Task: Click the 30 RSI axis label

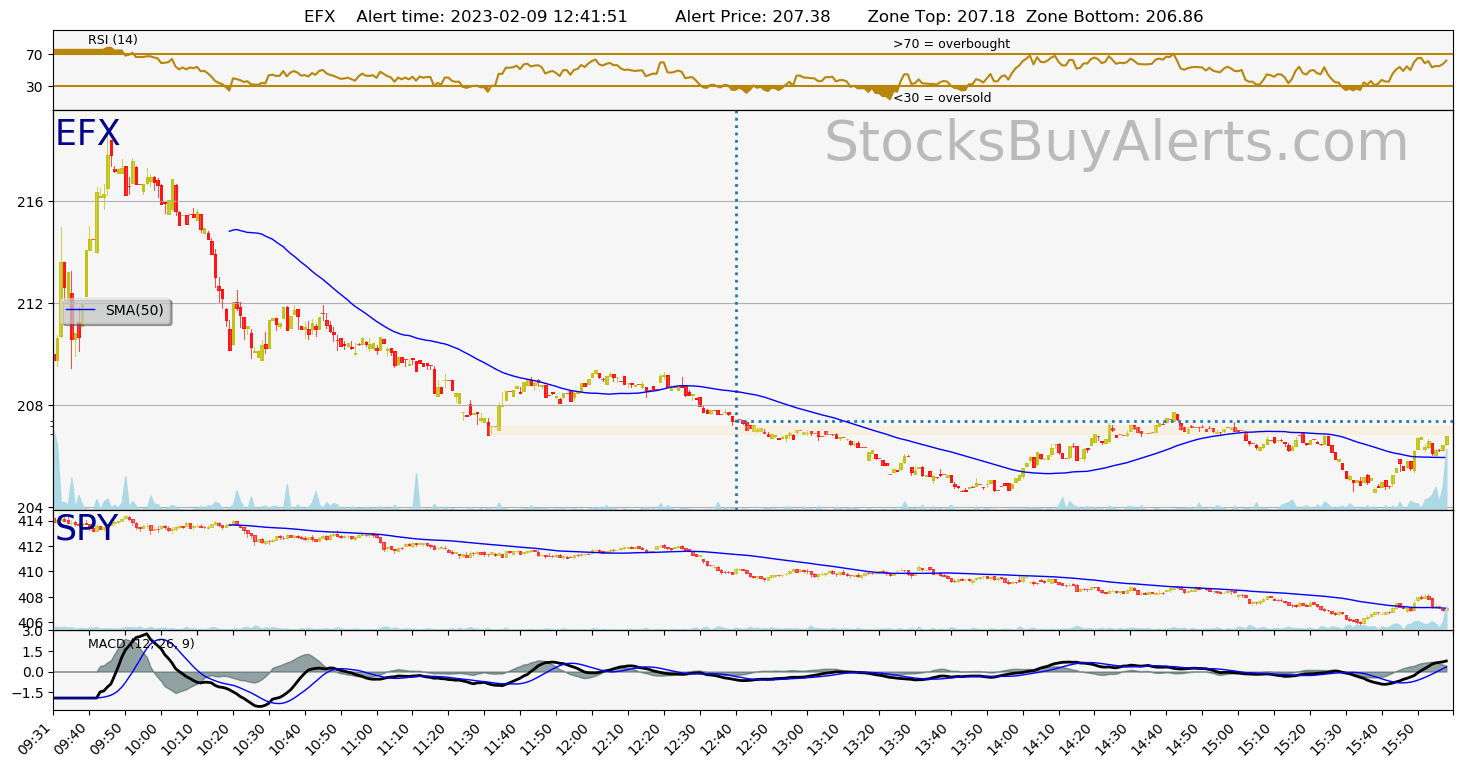Action: pos(35,87)
